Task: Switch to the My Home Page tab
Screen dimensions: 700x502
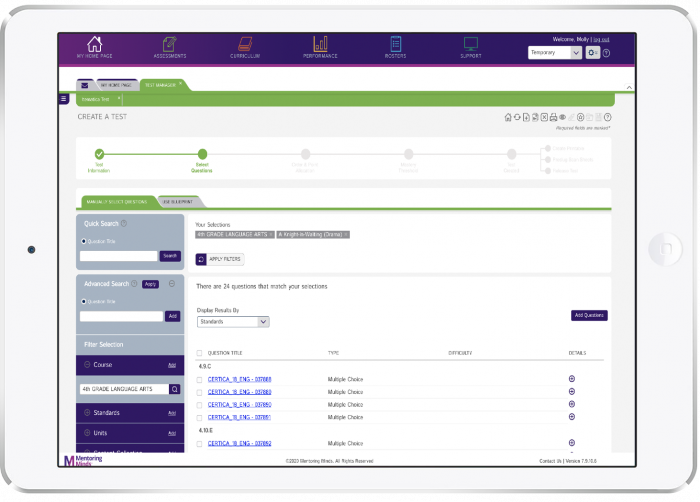Action: [x=114, y=85]
